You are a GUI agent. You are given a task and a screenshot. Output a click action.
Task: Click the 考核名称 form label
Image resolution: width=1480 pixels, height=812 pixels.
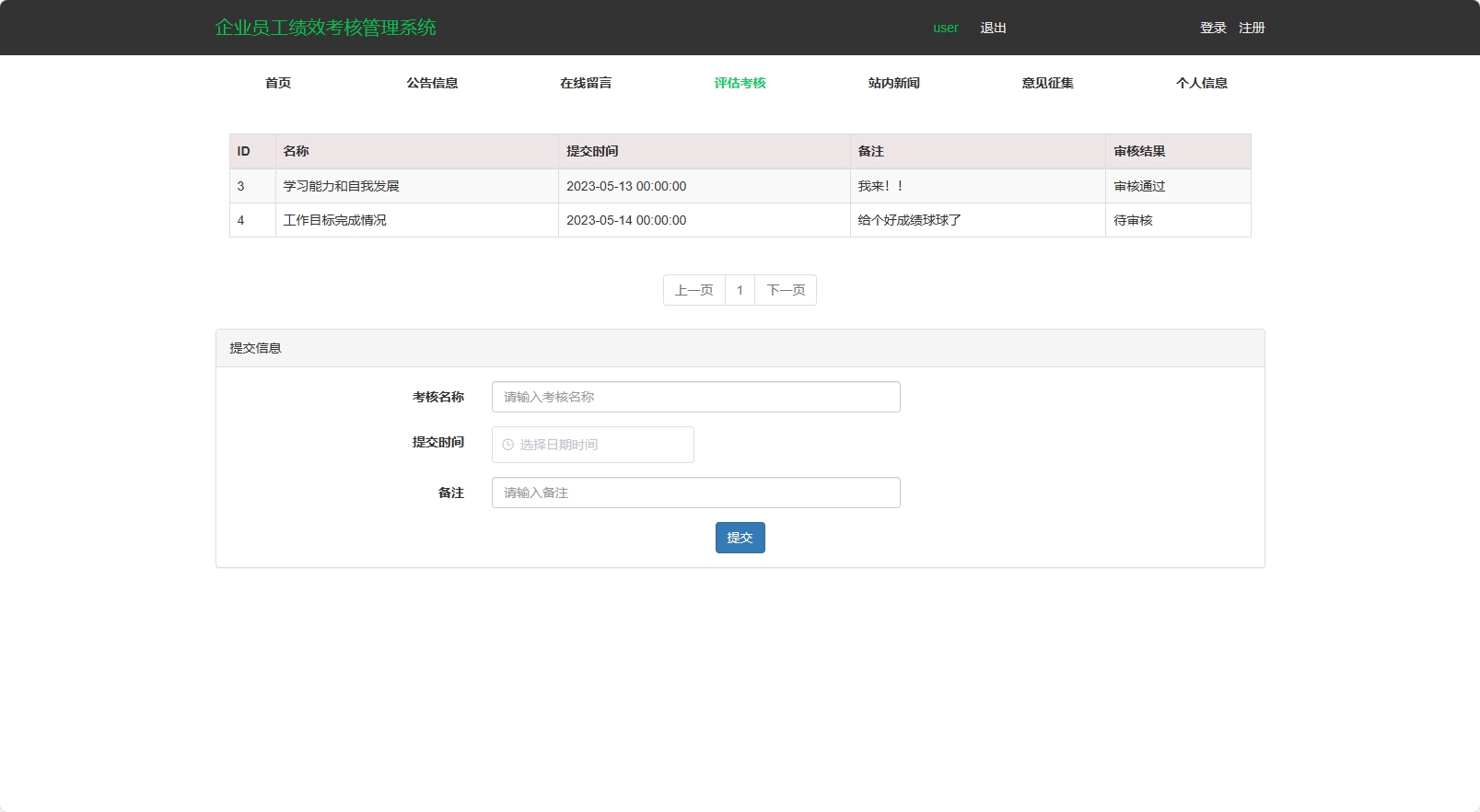[438, 397]
